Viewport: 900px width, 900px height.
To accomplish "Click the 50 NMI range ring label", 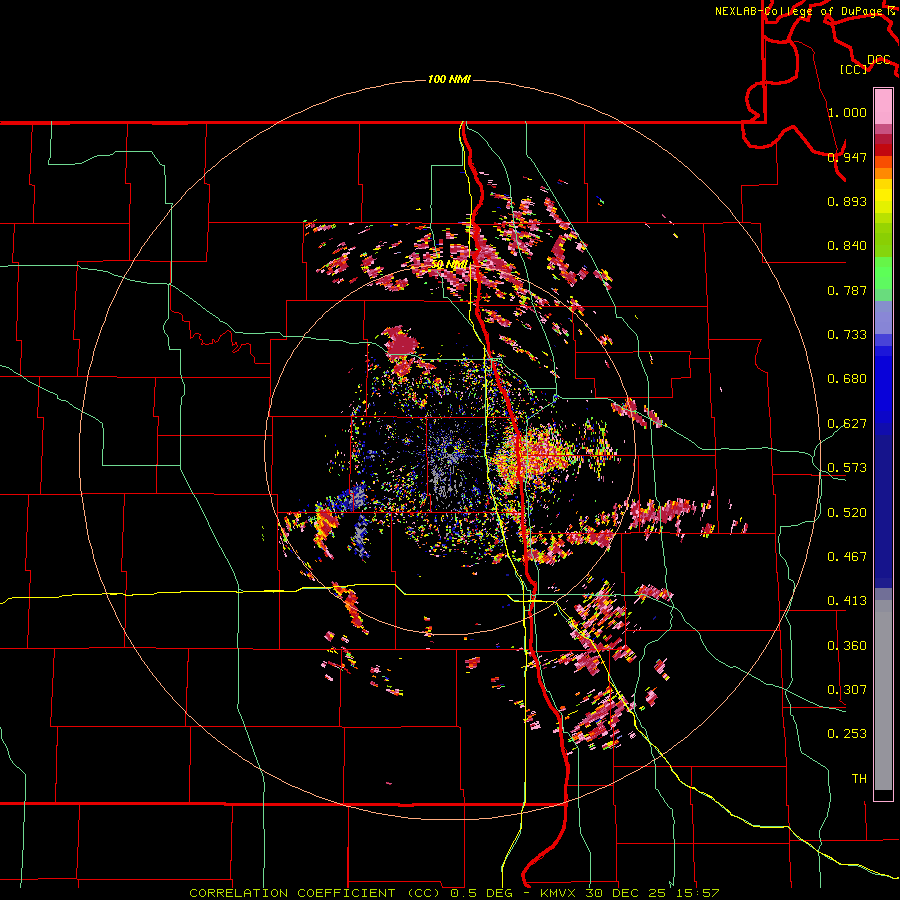I will tap(449, 265).
